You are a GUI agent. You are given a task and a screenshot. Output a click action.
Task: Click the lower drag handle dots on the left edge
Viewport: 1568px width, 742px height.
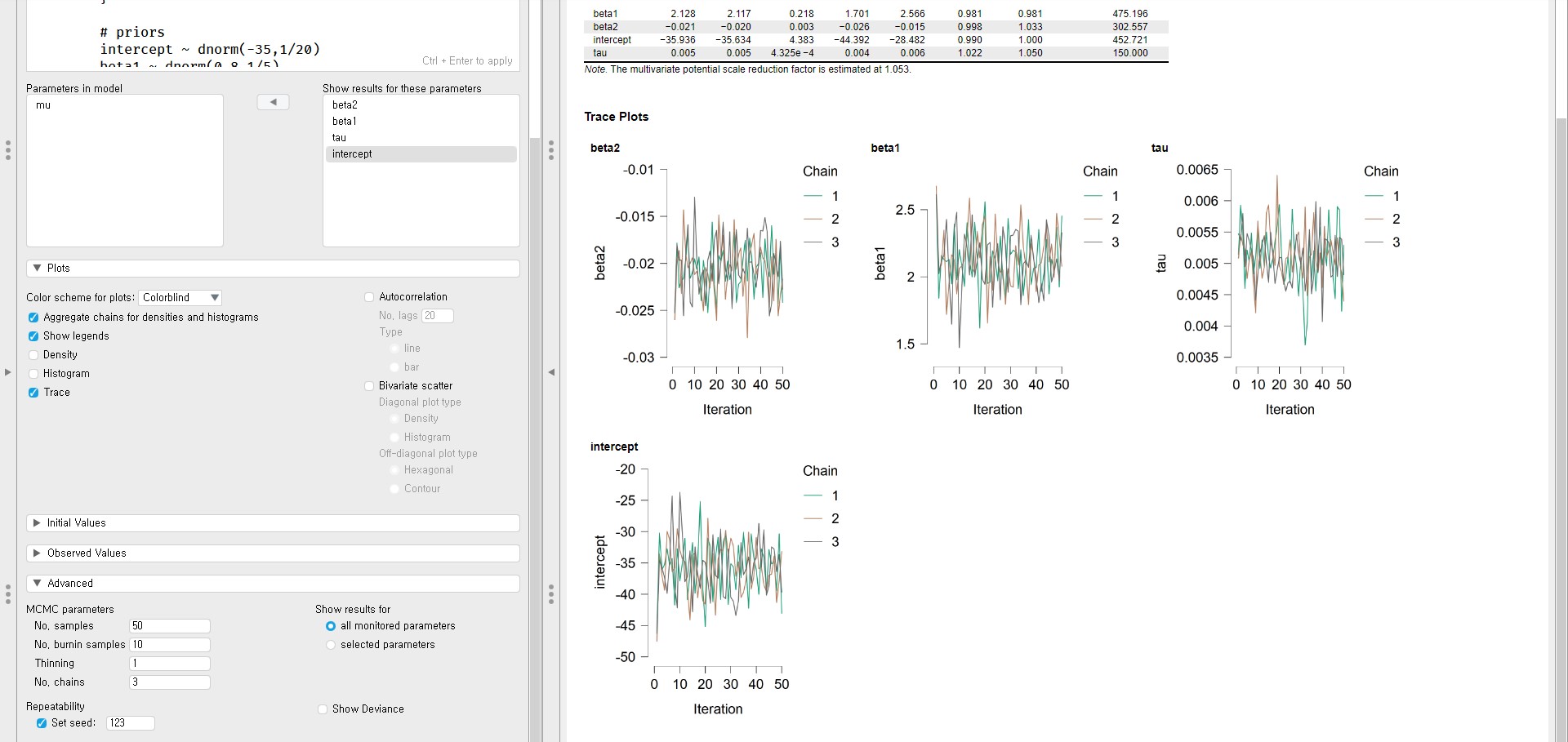(x=8, y=594)
